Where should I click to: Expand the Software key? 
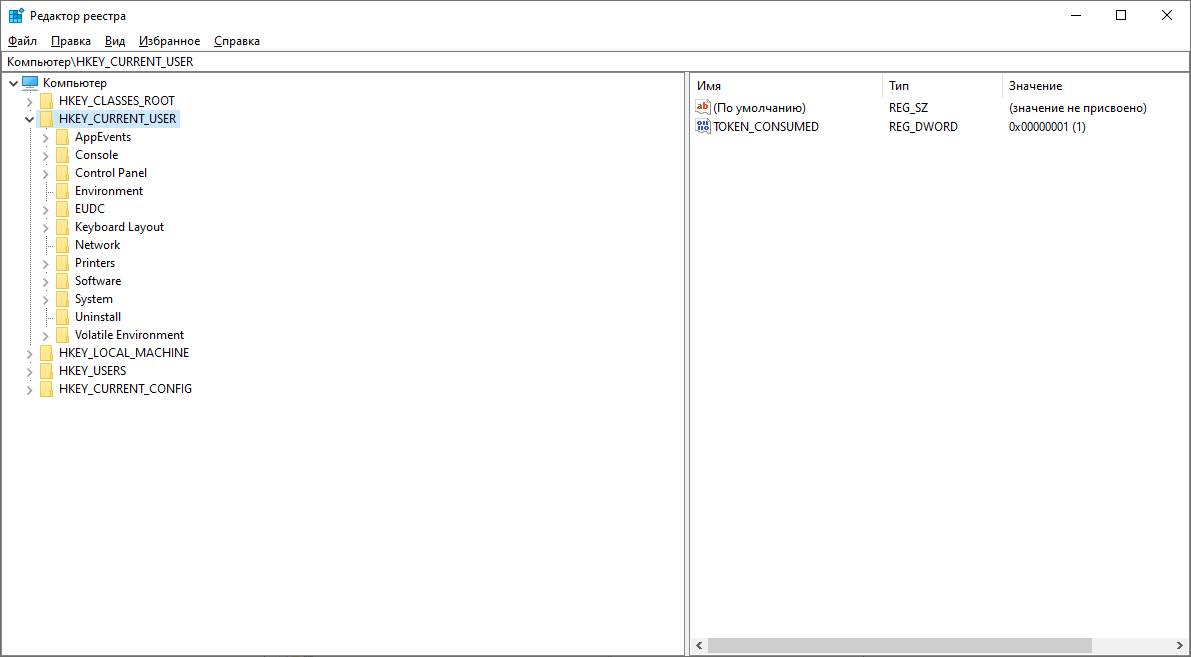[x=45, y=280]
